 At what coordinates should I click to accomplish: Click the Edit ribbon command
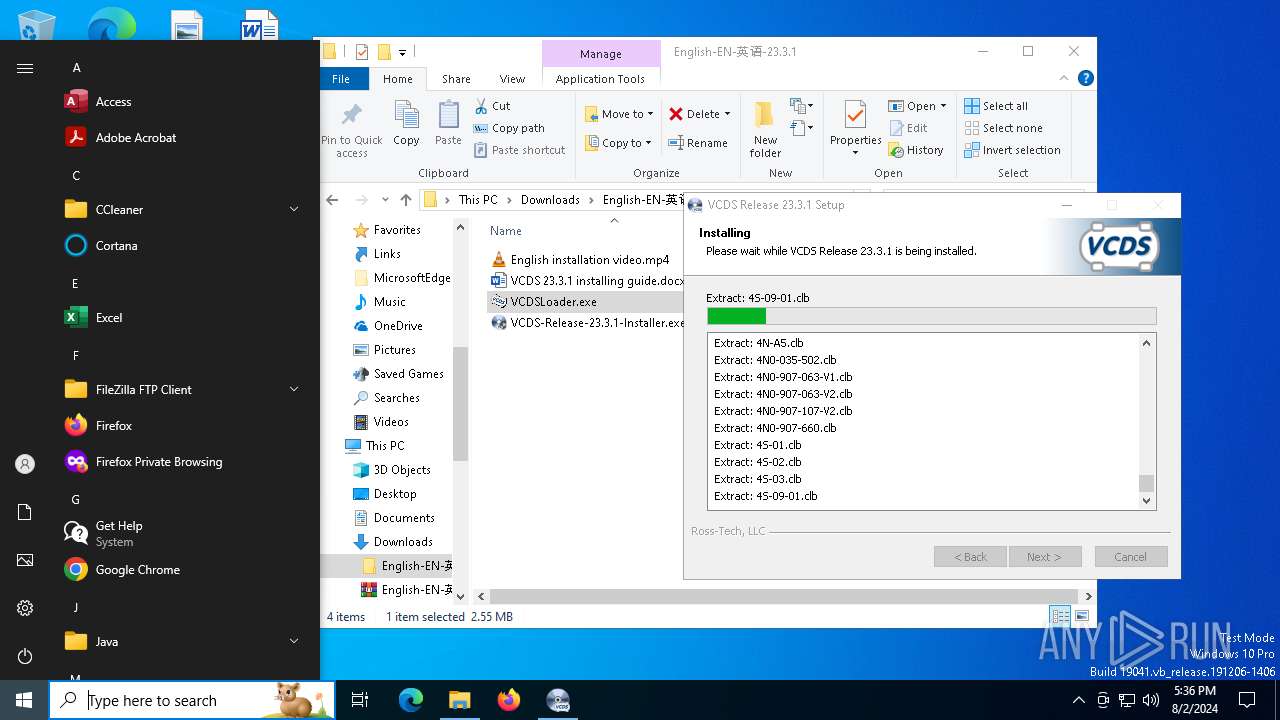(x=908, y=128)
